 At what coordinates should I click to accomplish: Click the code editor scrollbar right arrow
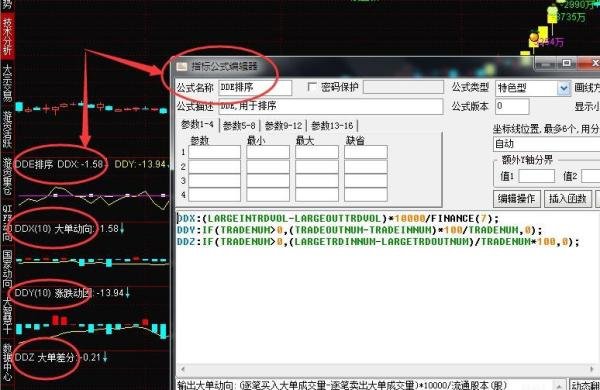(592, 369)
